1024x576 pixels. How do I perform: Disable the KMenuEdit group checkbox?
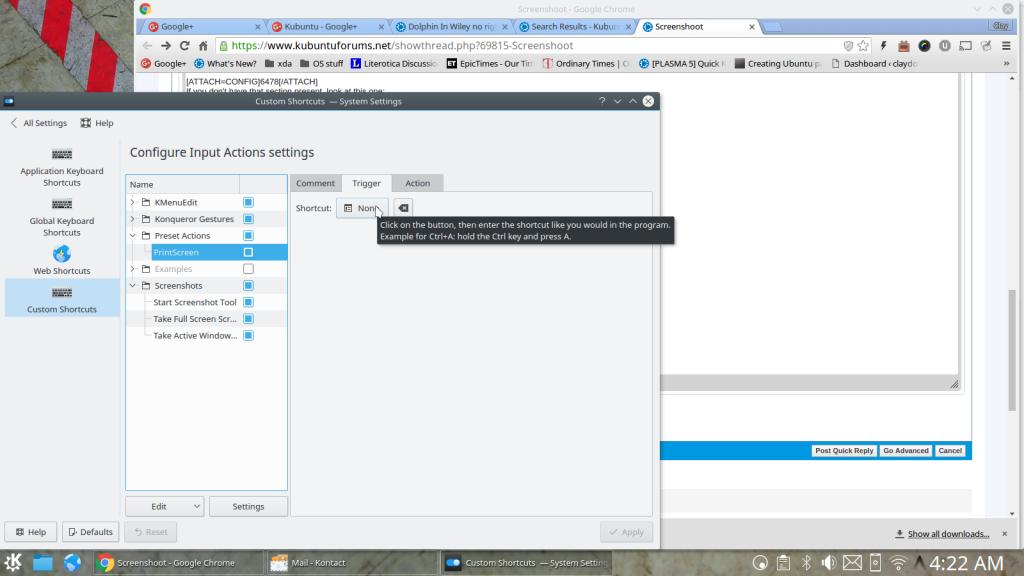248,202
